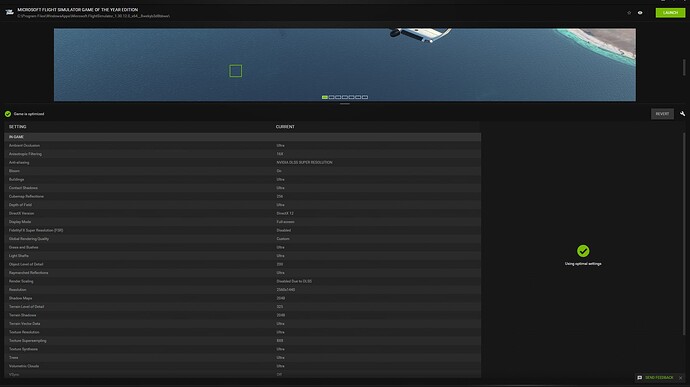
Task: Select the 'Terrain Shadows' setting row
Action: (242, 315)
